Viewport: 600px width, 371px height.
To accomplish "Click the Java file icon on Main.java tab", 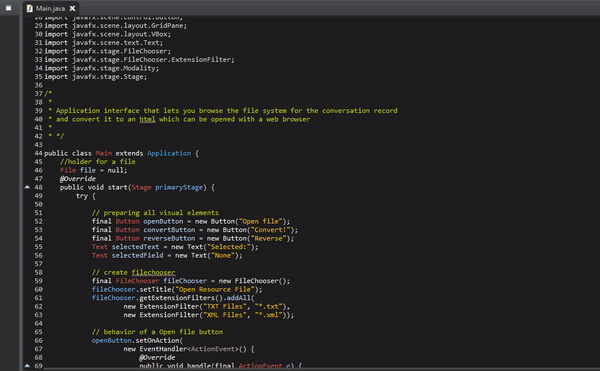I will coord(29,8).
